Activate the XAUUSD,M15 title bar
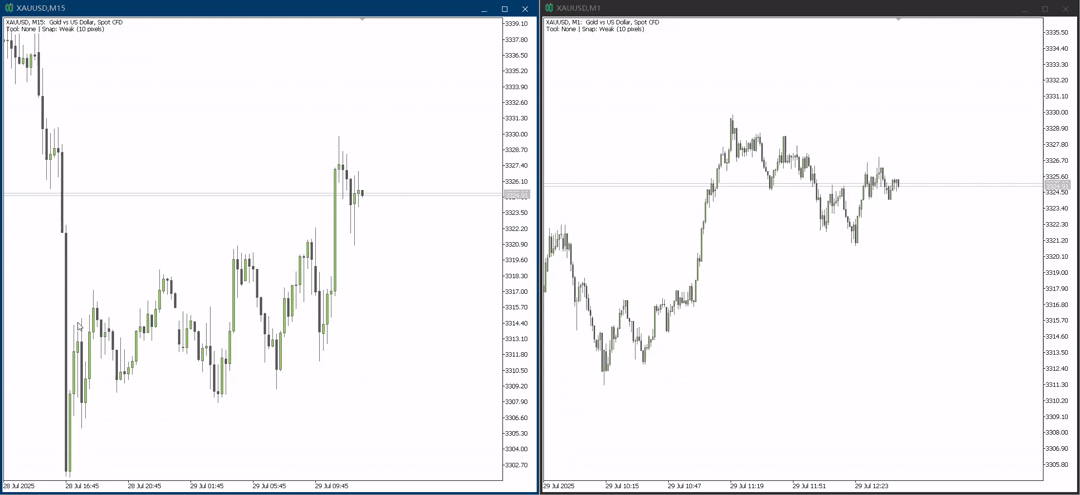This screenshot has height=495, width=1080. [241, 8]
